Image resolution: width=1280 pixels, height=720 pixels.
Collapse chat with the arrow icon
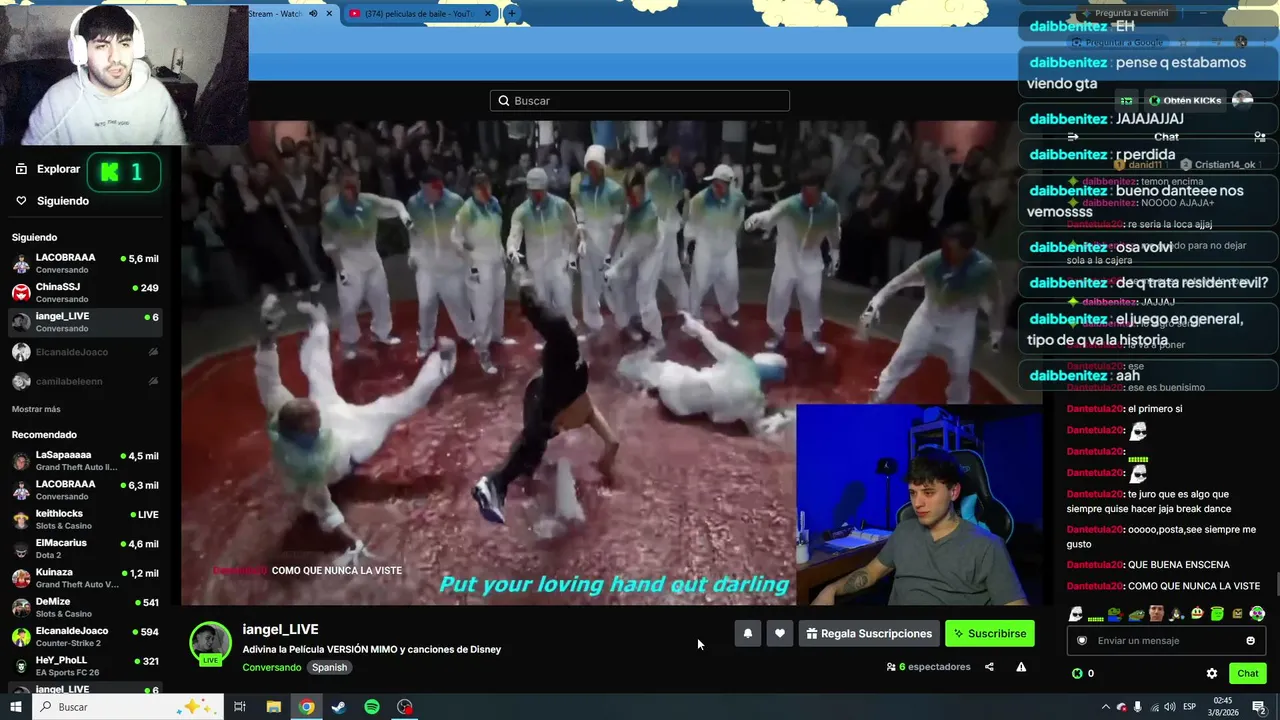click(x=1073, y=137)
